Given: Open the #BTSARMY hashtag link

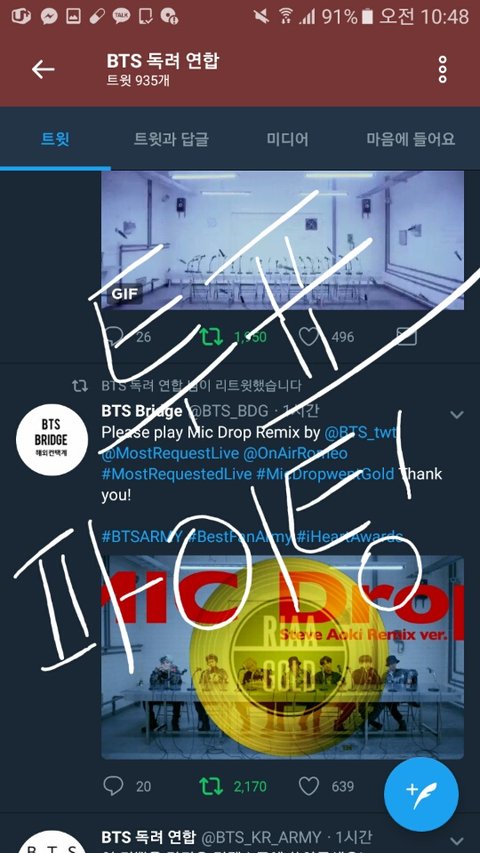Looking at the screenshot, I should 141,537.
